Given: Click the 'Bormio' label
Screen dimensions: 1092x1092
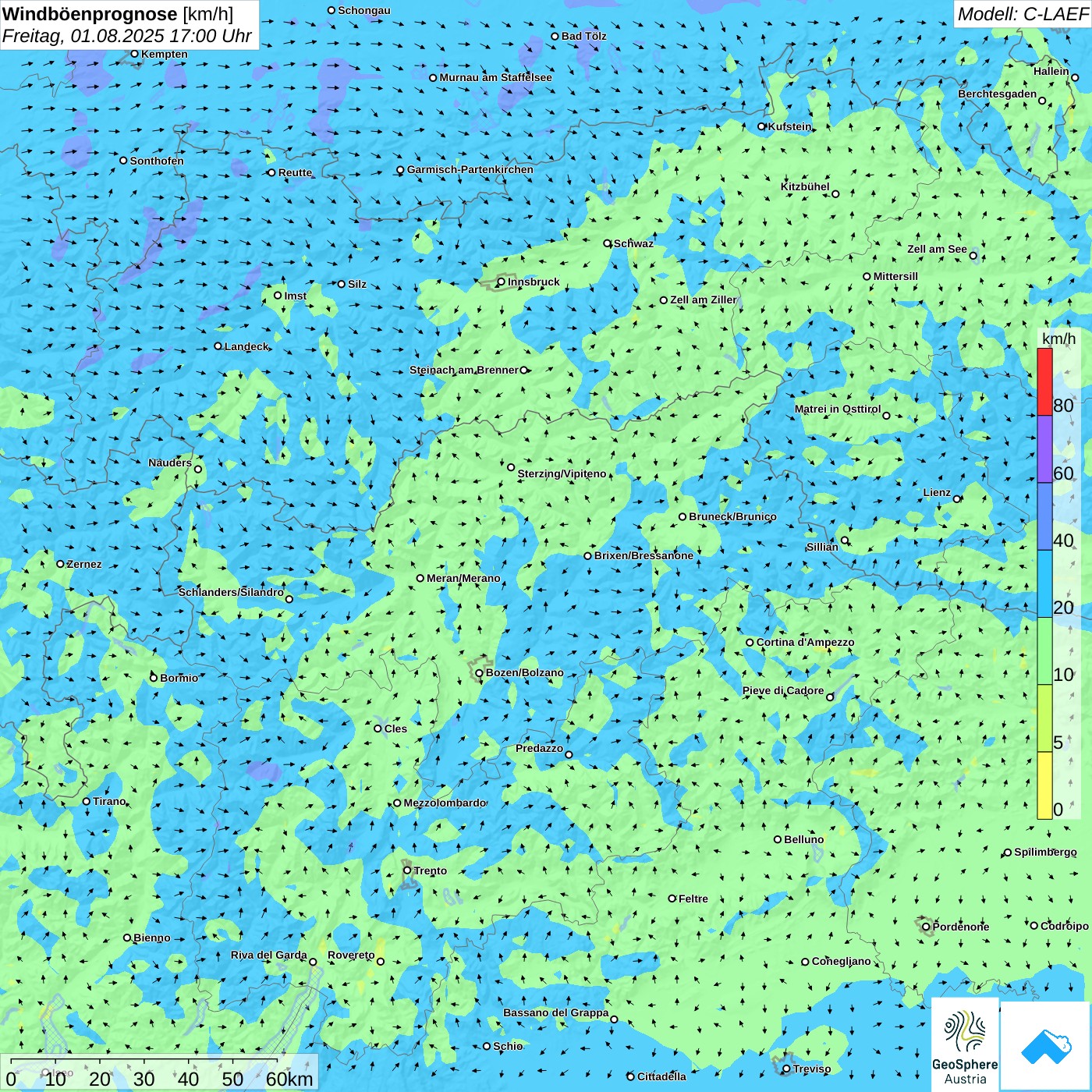Looking at the screenshot, I should (x=179, y=678).
